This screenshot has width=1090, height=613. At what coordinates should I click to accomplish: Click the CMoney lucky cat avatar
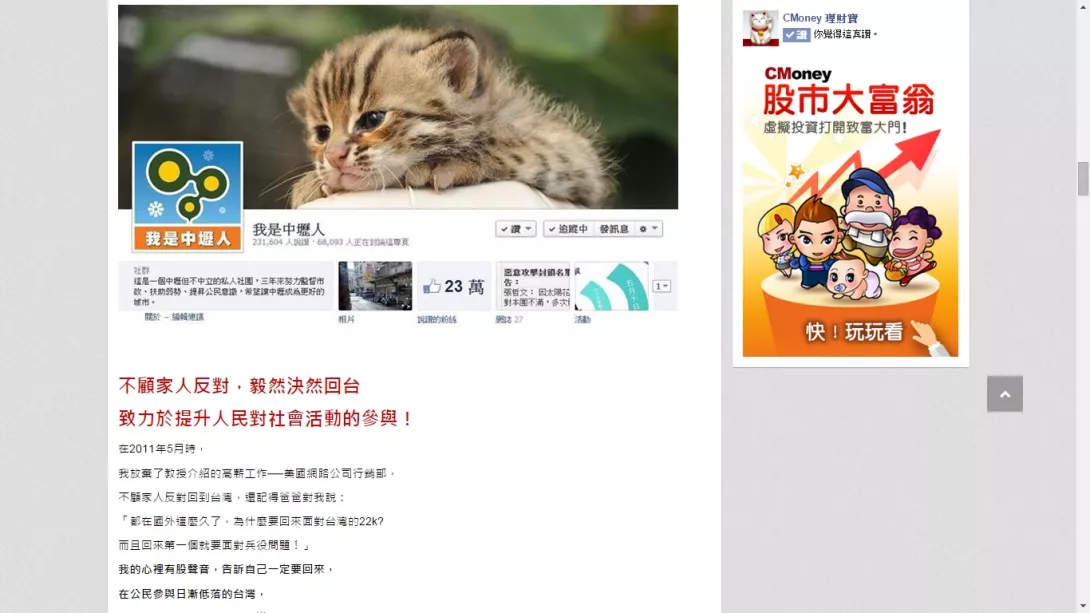760,28
